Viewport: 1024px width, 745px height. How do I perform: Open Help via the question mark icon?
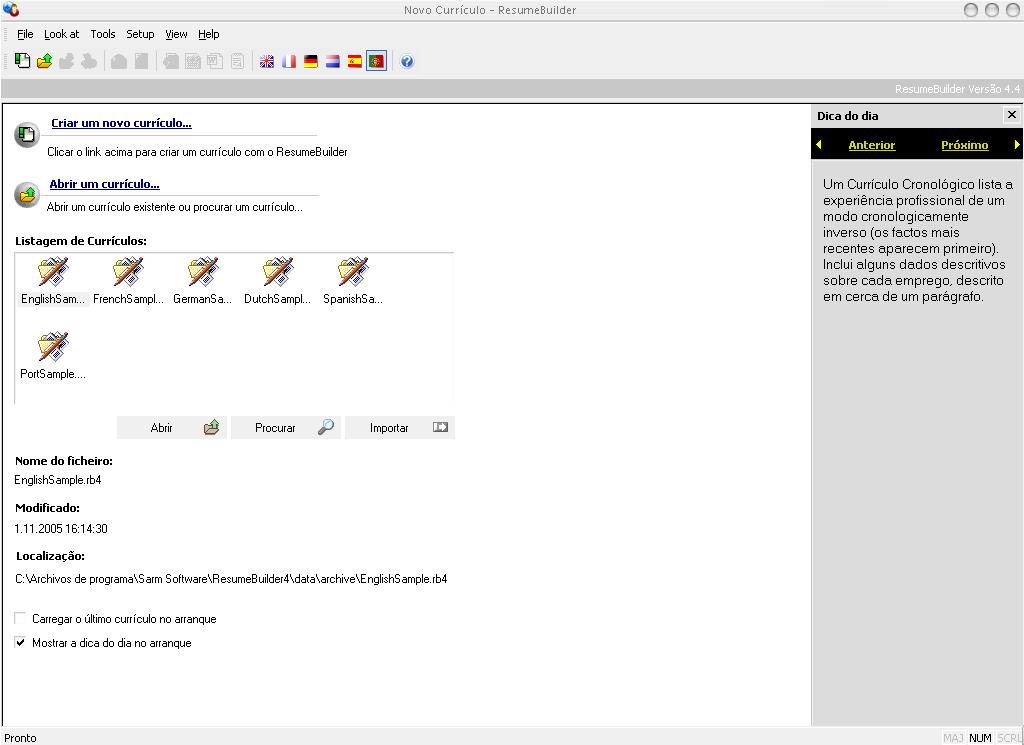click(407, 61)
